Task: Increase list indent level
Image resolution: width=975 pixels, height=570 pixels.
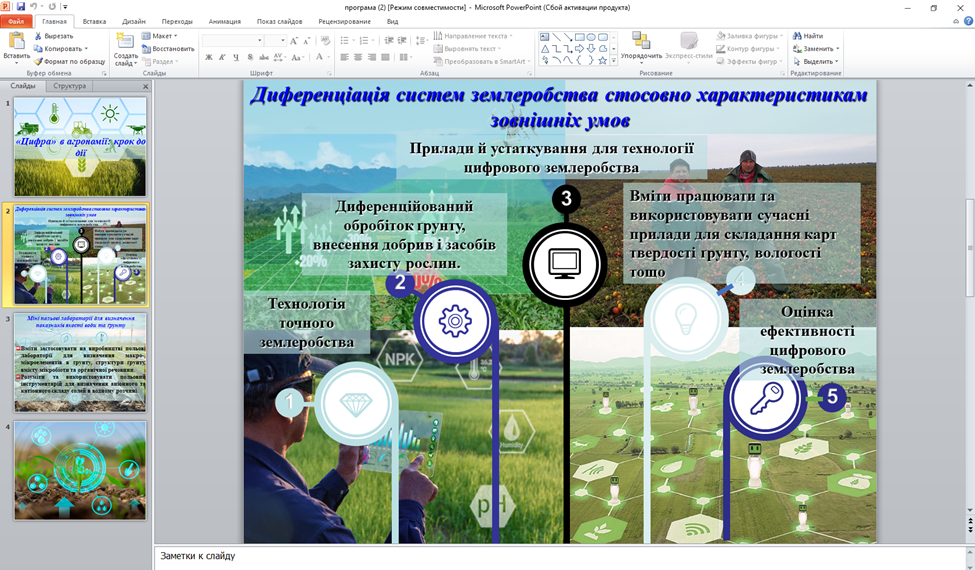Action: (402, 40)
